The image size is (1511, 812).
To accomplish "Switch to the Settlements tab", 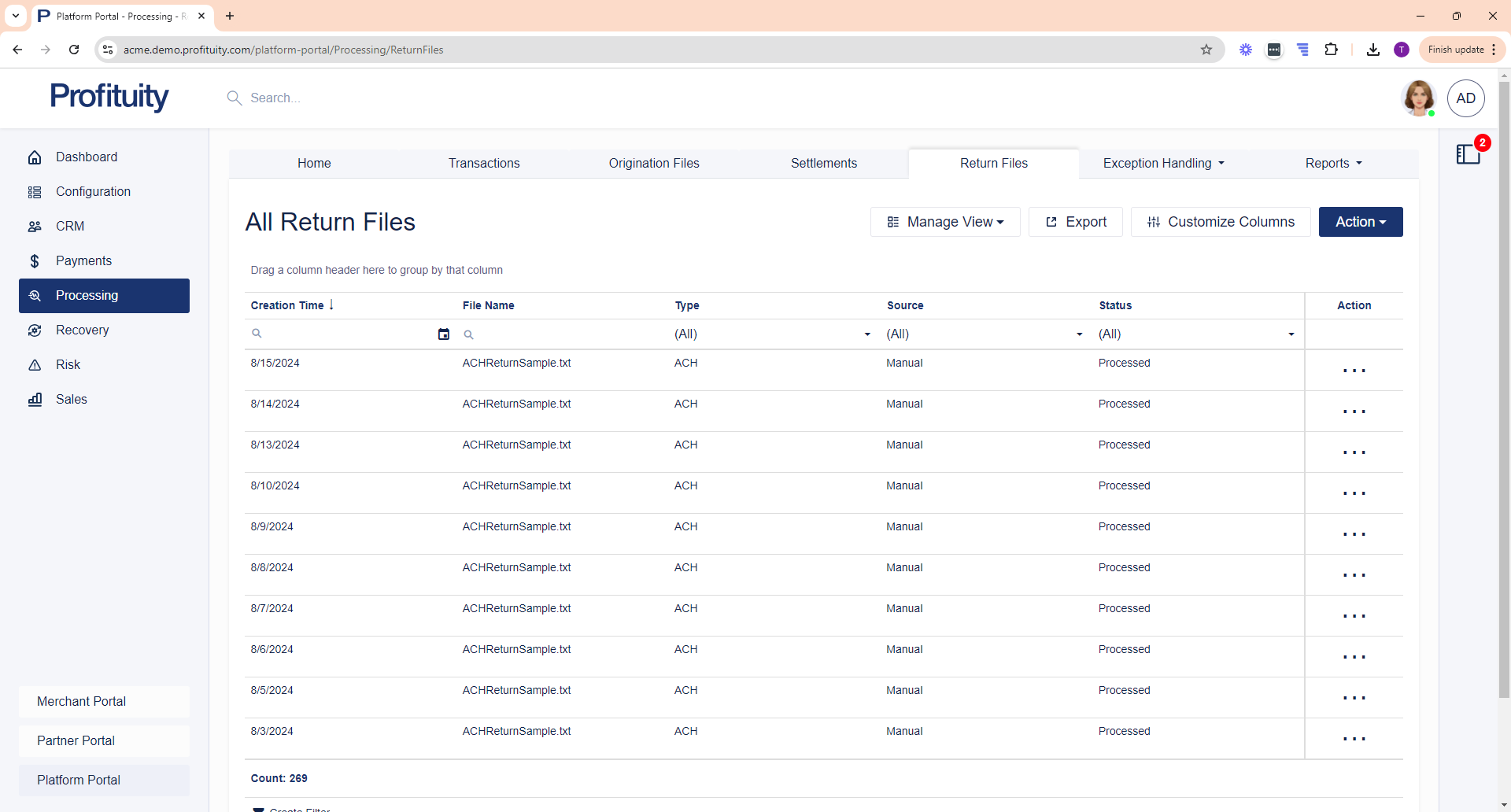I will click(823, 164).
